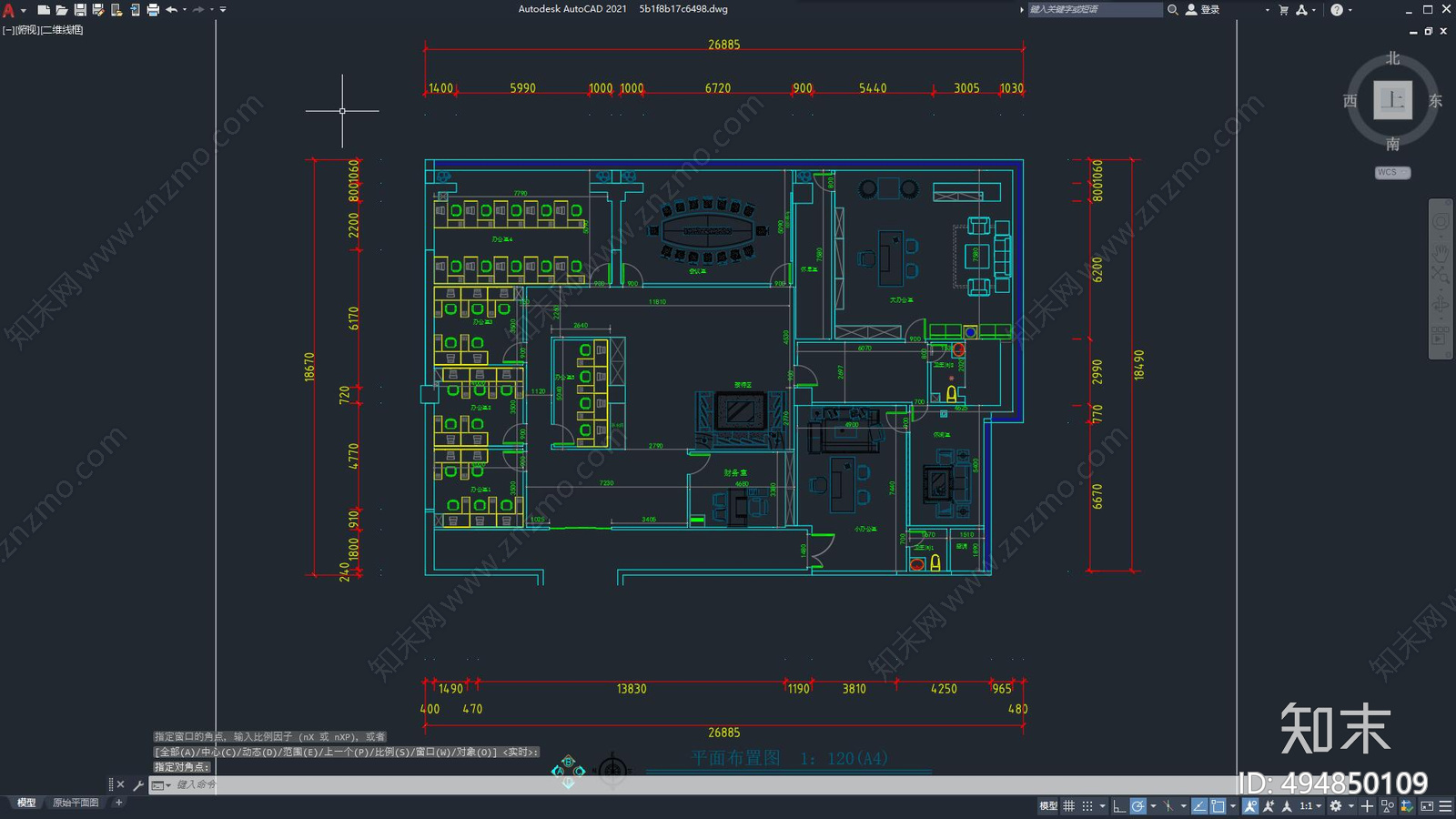
Task: Open the Autodesk App Store cart icon
Action: pyautogui.click(x=1284, y=10)
